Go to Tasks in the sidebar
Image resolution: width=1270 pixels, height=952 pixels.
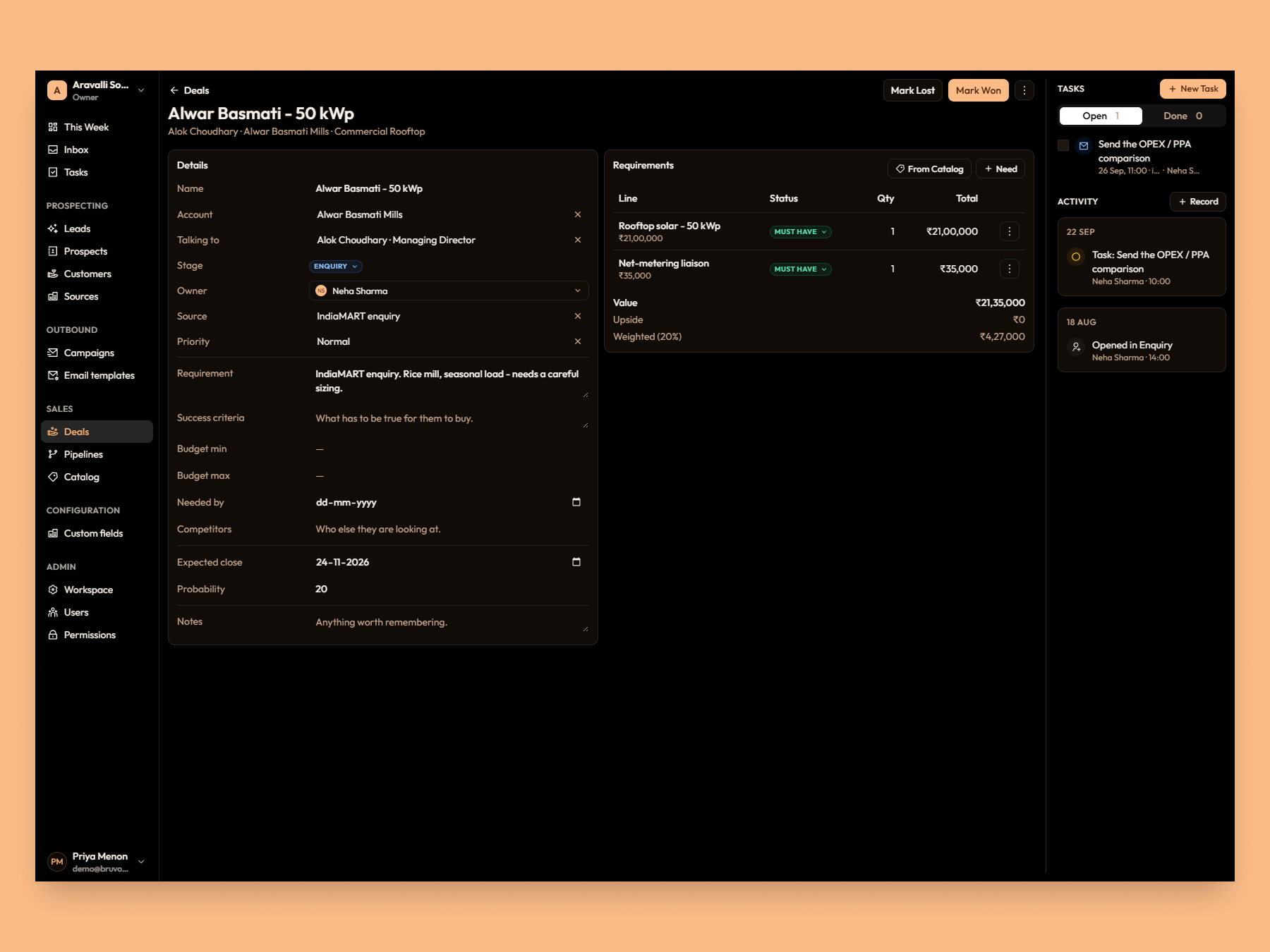pos(97,172)
